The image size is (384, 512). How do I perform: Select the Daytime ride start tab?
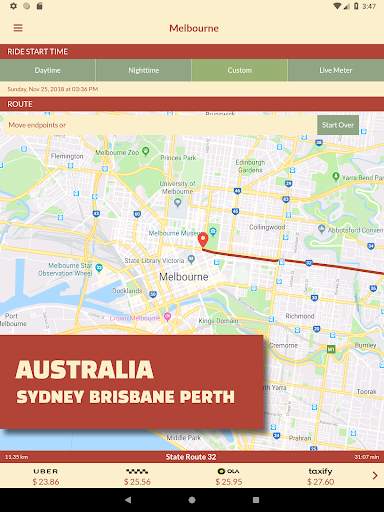click(x=48, y=70)
